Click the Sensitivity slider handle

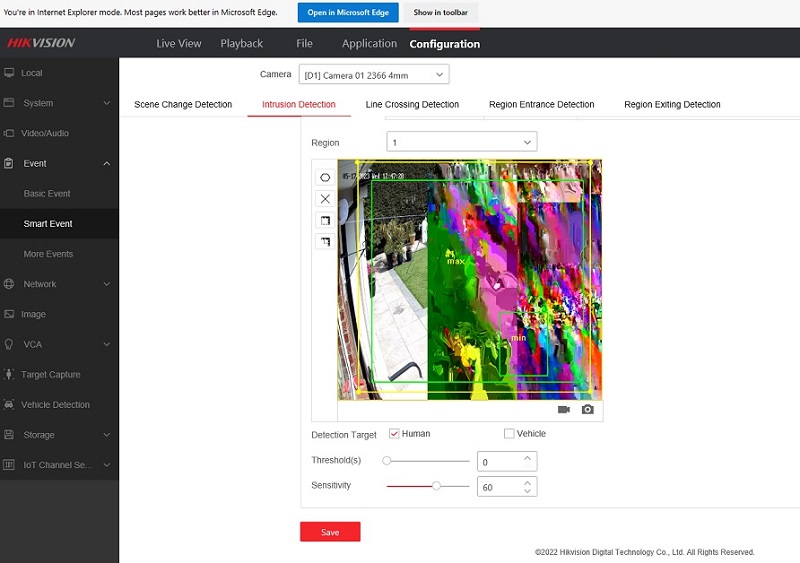[436, 486]
